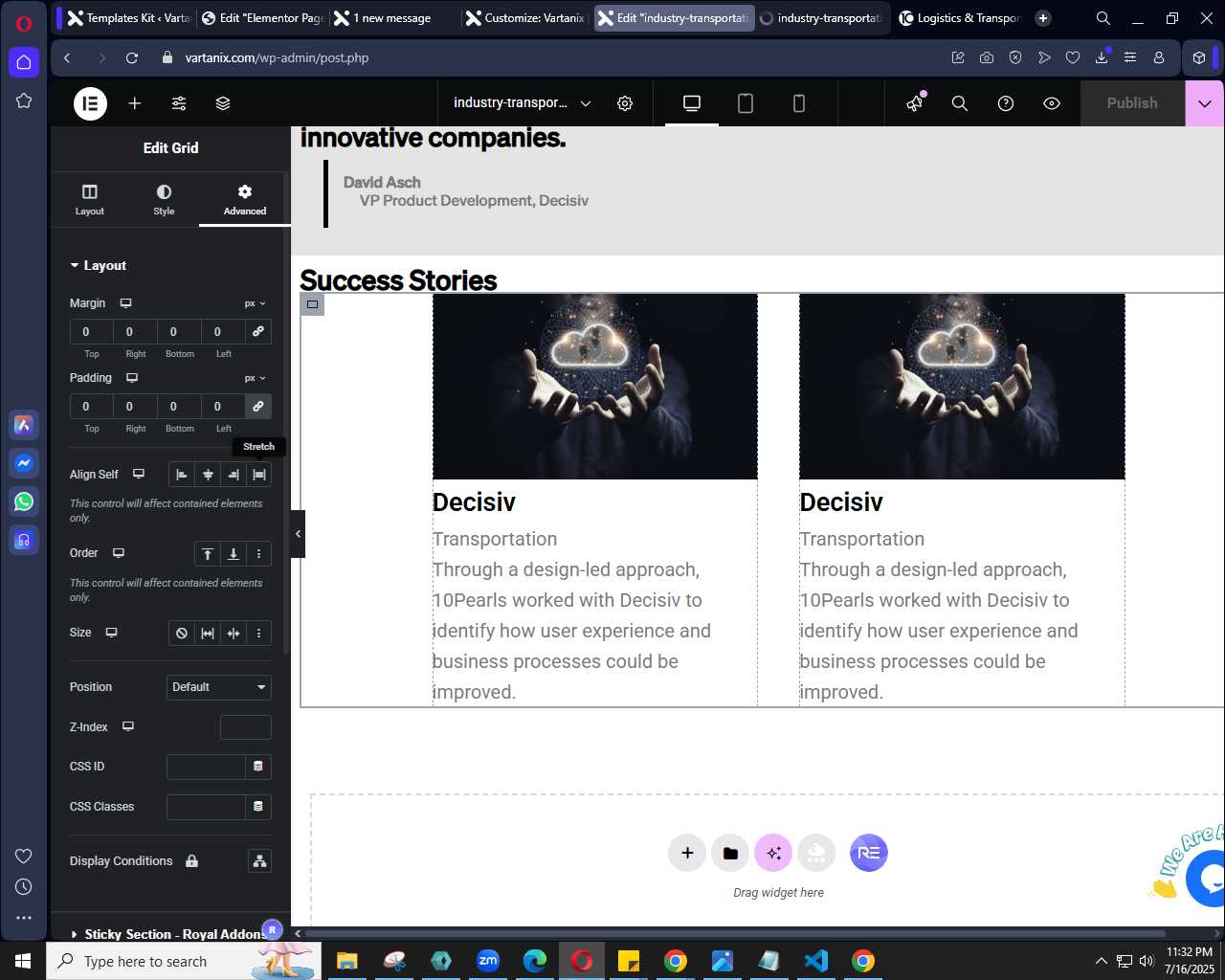Click the Margin Top input field
The height and width of the screenshot is (980, 1225).
(91, 331)
